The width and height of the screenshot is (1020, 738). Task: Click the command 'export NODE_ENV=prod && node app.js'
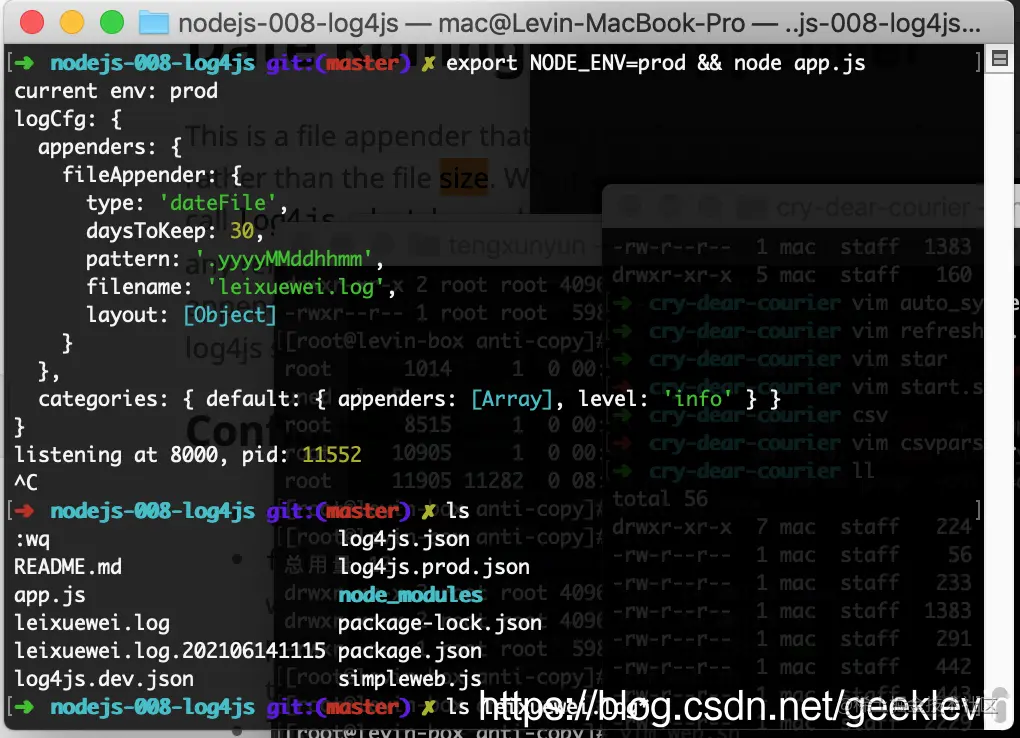655,63
